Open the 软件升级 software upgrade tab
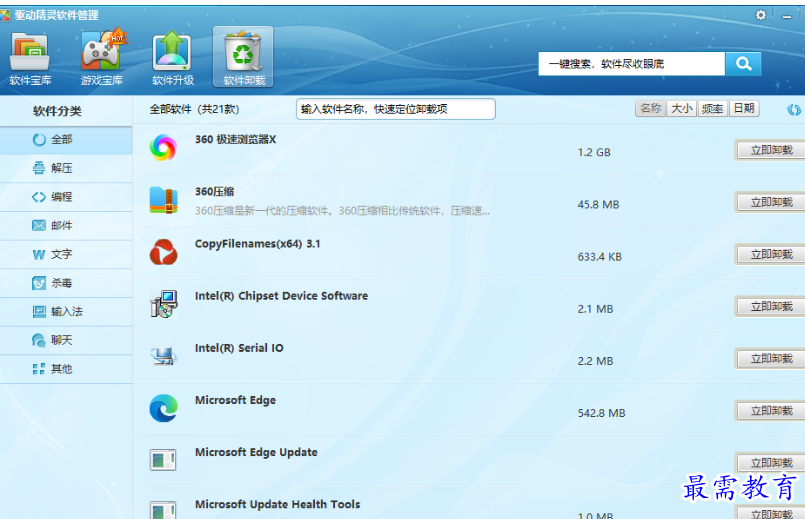Viewport: 805px width, 519px height. click(x=172, y=58)
